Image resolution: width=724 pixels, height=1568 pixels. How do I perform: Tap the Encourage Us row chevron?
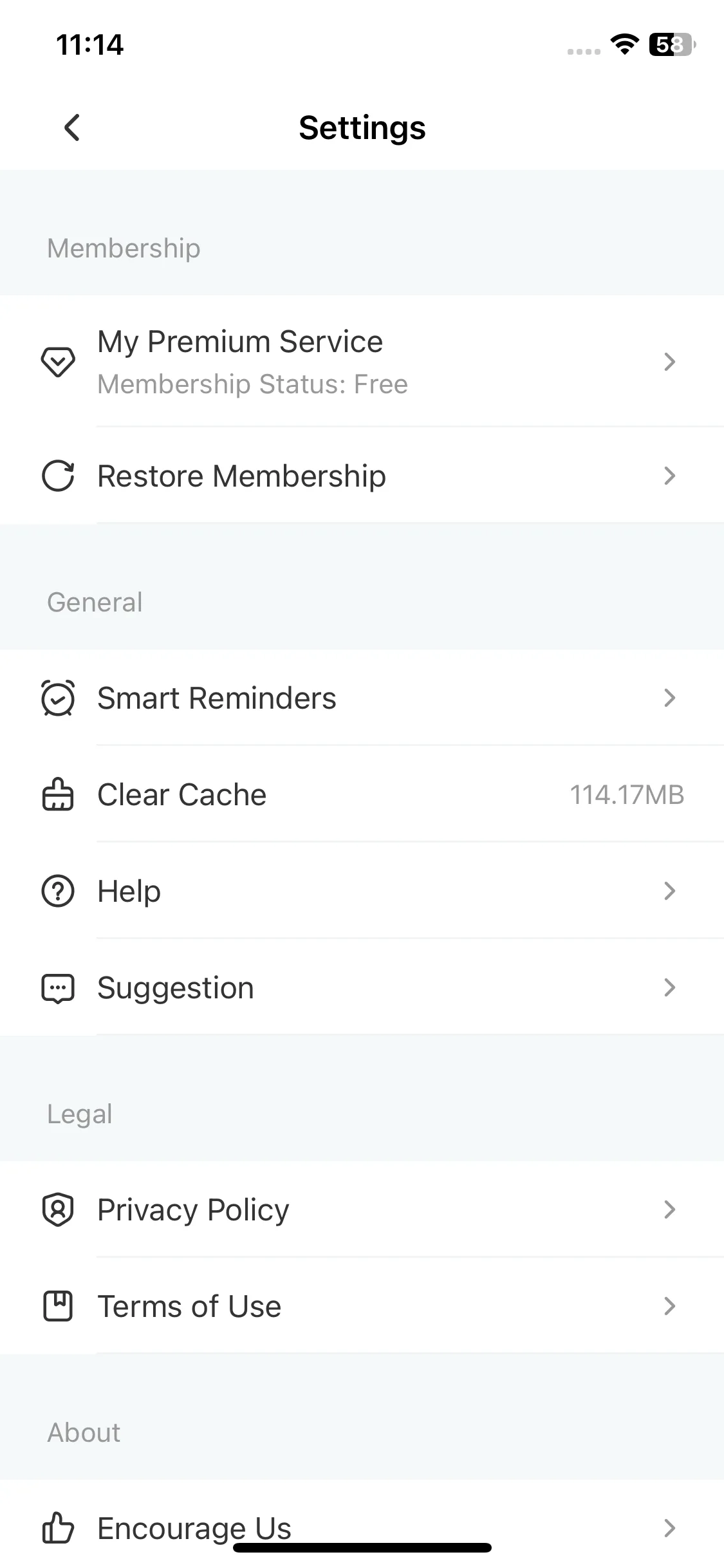(x=669, y=1528)
